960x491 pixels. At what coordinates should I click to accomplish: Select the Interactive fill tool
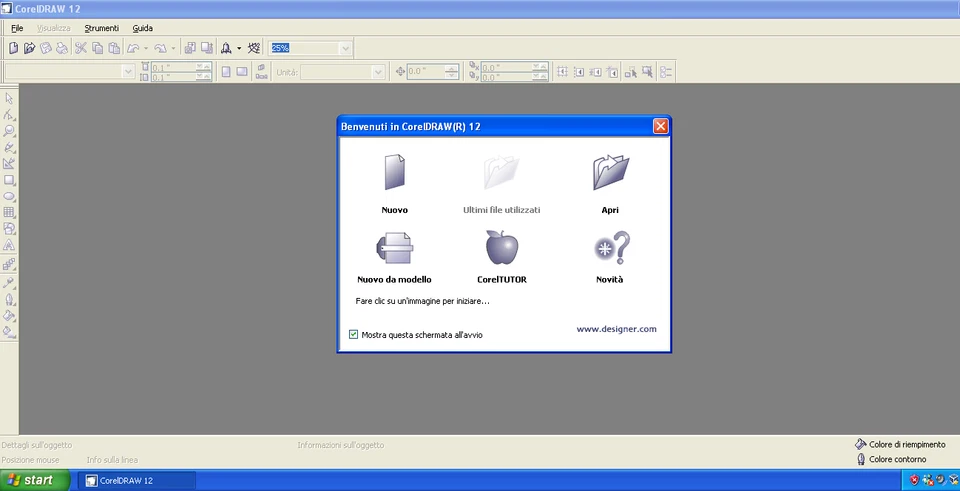click(x=9, y=332)
